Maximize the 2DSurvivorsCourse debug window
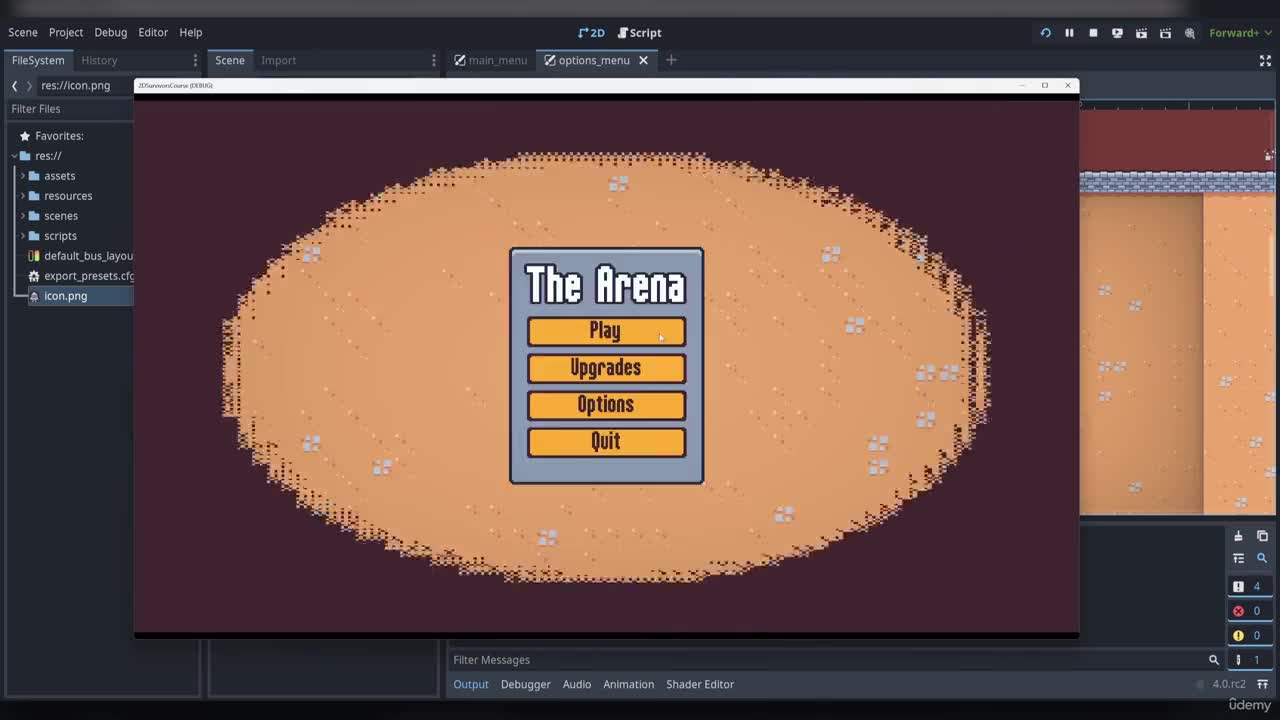This screenshot has width=1280, height=720. click(1045, 85)
